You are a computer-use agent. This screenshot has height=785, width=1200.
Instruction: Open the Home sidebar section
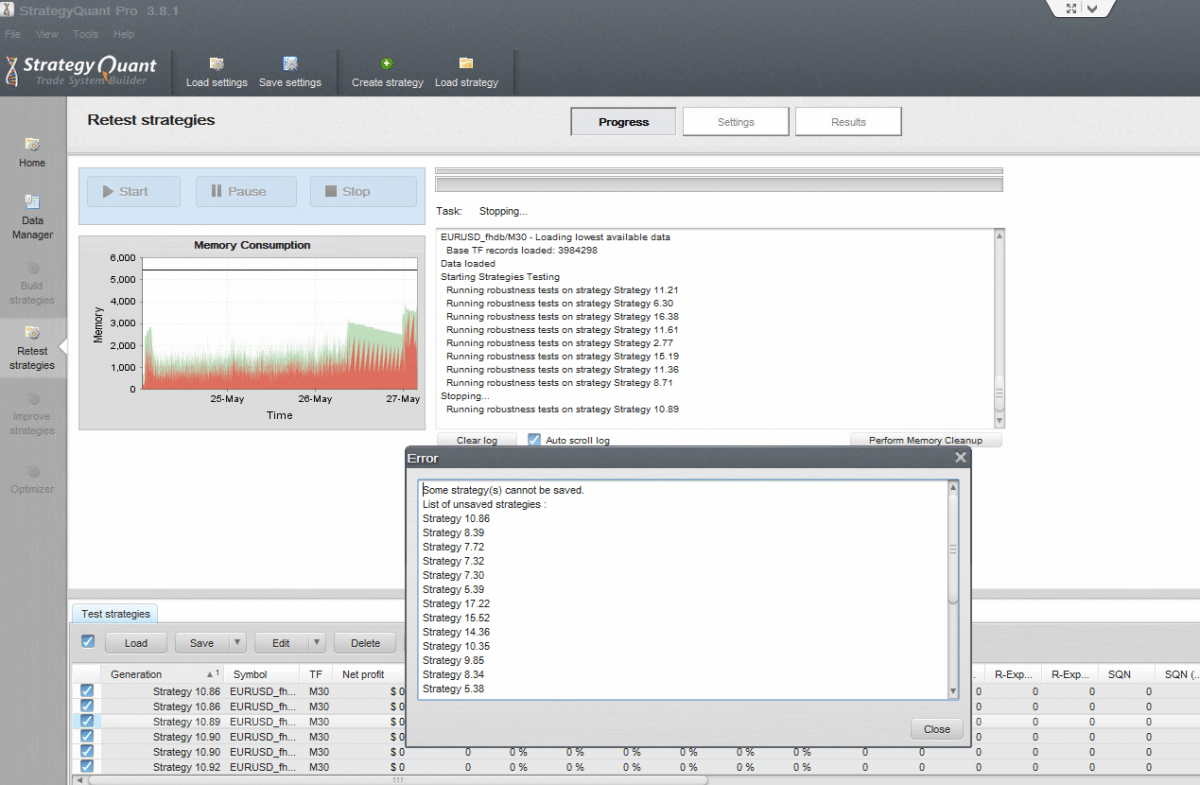32,152
